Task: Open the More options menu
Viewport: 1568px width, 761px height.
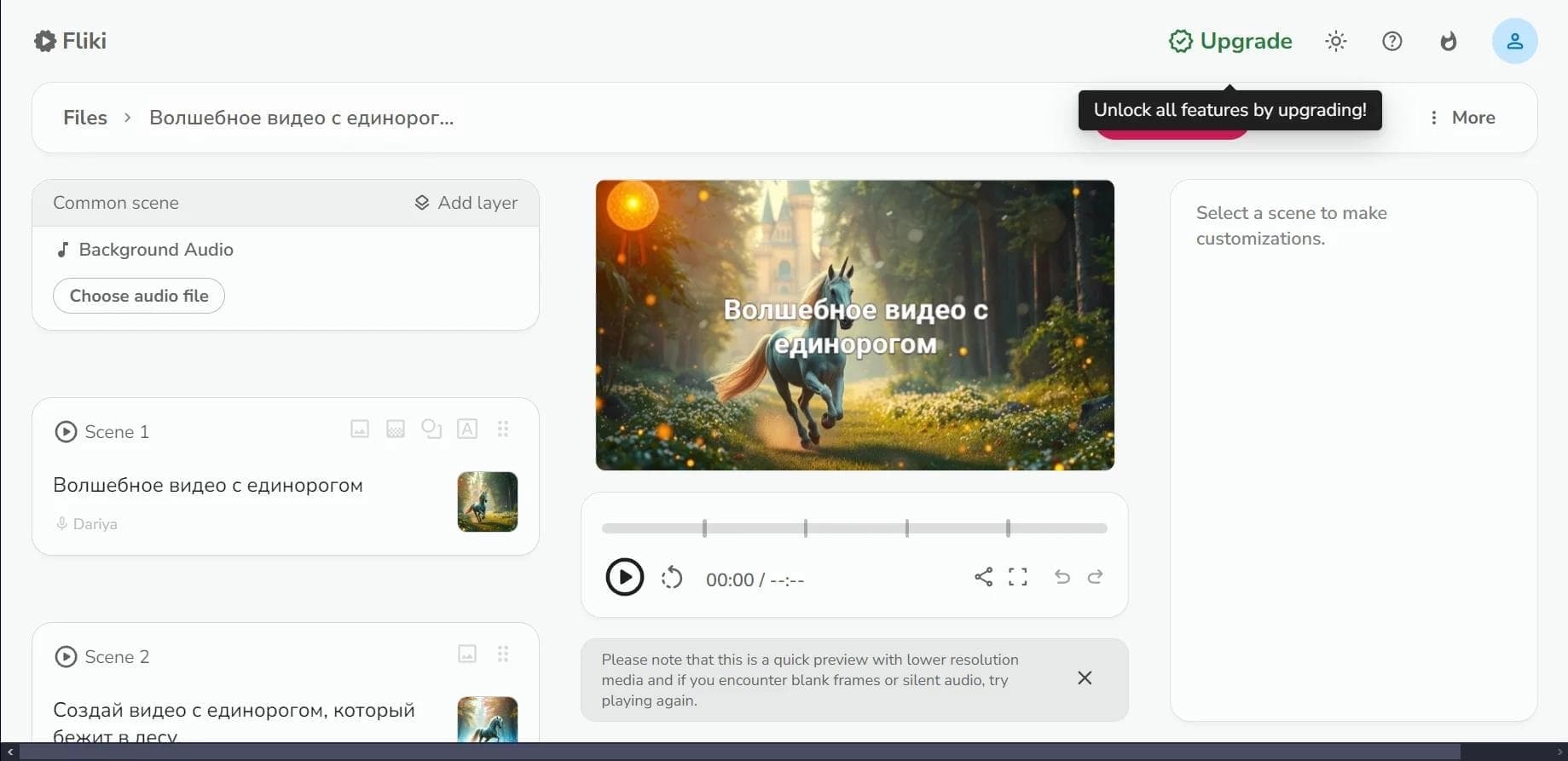Action: 1462,118
